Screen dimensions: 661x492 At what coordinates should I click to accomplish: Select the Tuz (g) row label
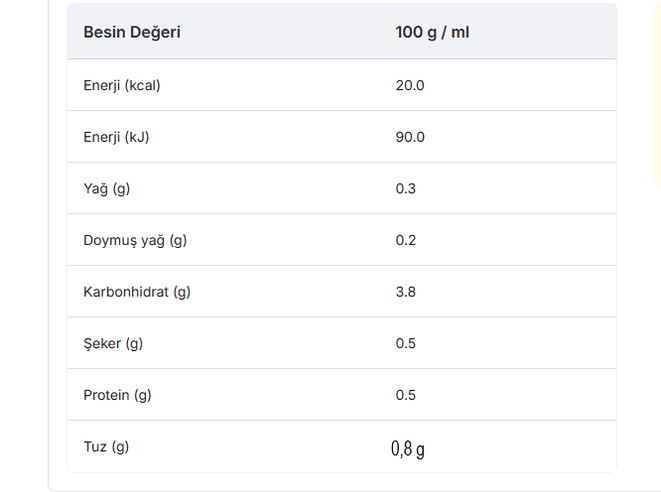(106, 446)
